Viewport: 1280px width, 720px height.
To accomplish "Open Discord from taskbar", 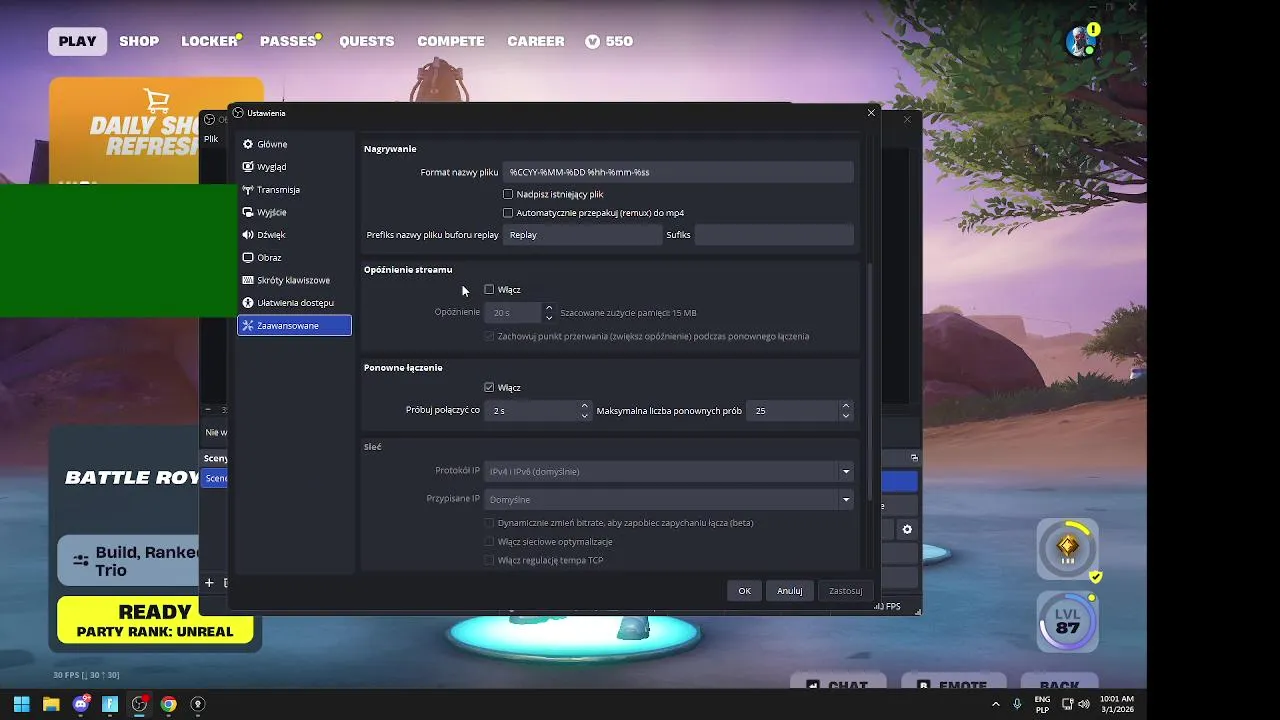I will (x=81, y=704).
